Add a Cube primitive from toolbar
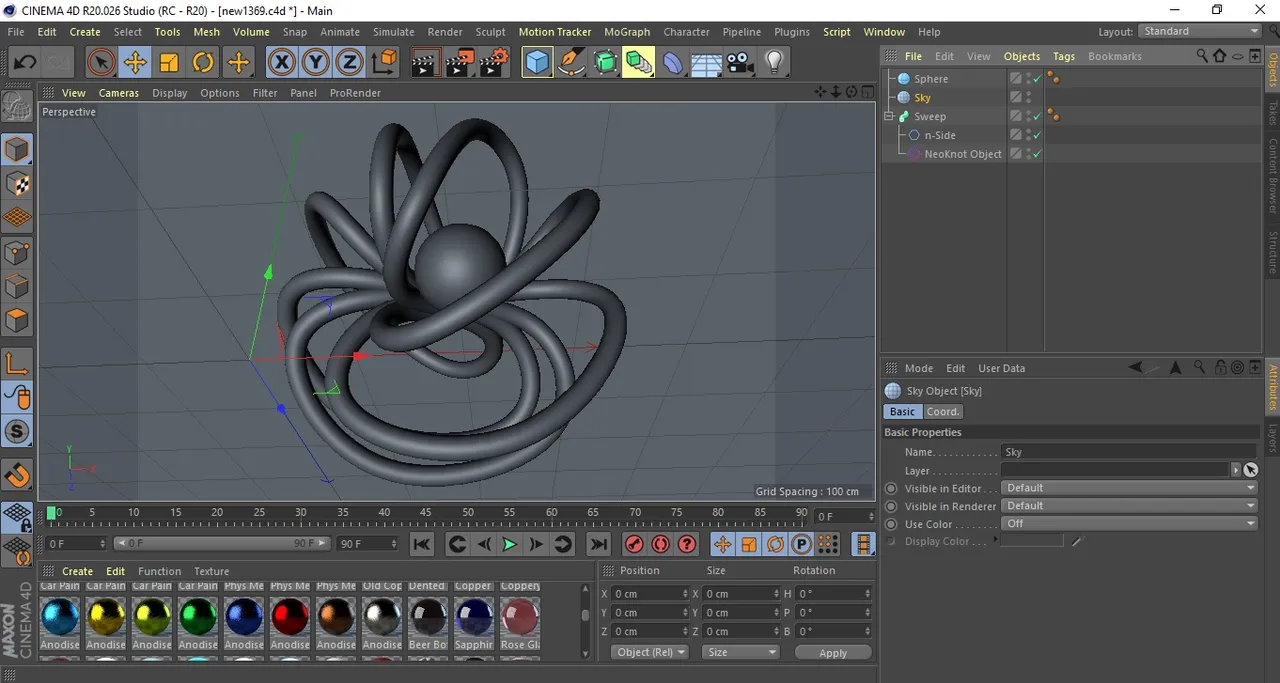1280x683 pixels. click(x=538, y=63)
